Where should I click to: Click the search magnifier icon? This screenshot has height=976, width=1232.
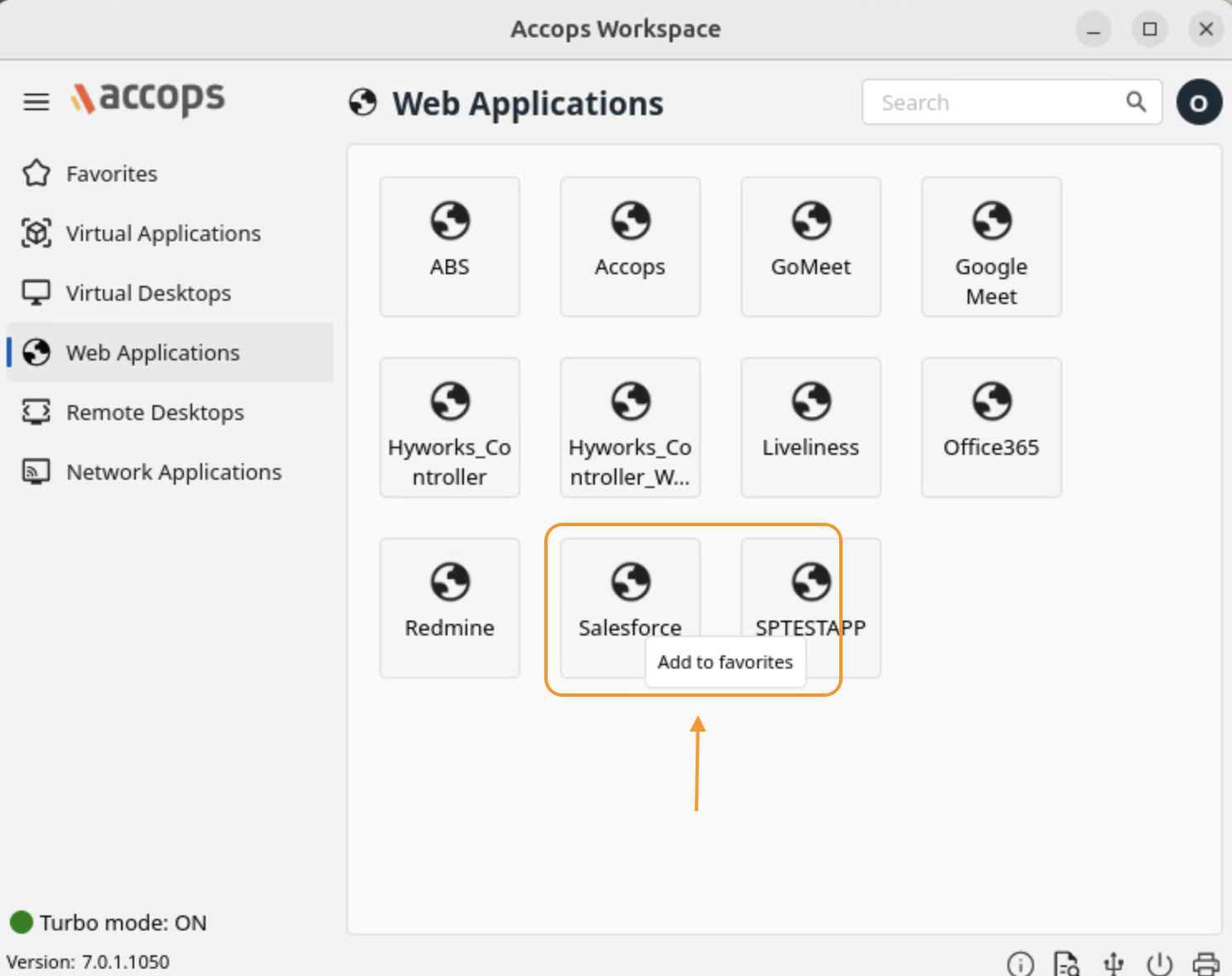click(1136, 102)
